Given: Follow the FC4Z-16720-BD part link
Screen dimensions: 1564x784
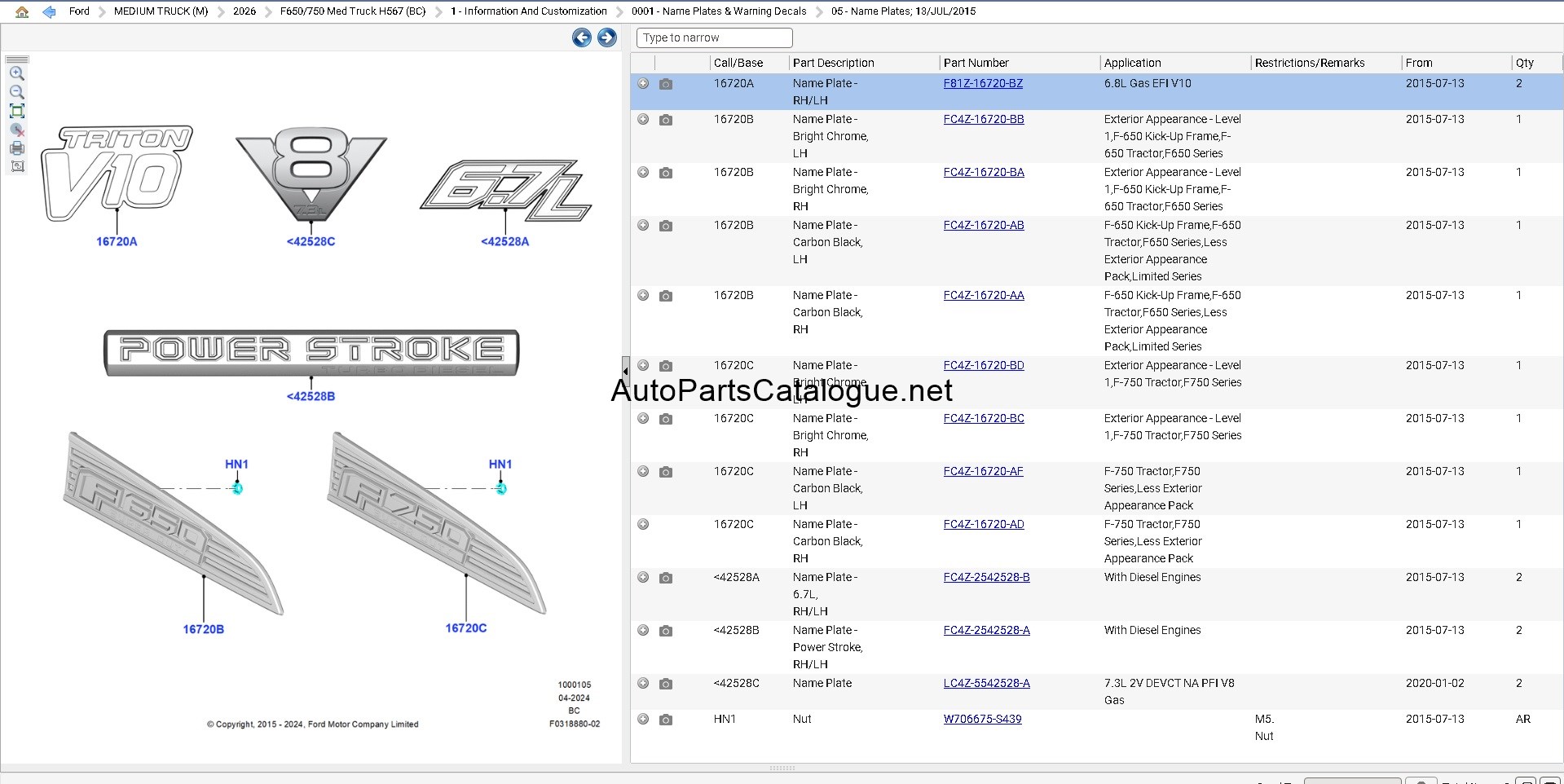Looking at the screenshot, I should click(x=984, y=365).
